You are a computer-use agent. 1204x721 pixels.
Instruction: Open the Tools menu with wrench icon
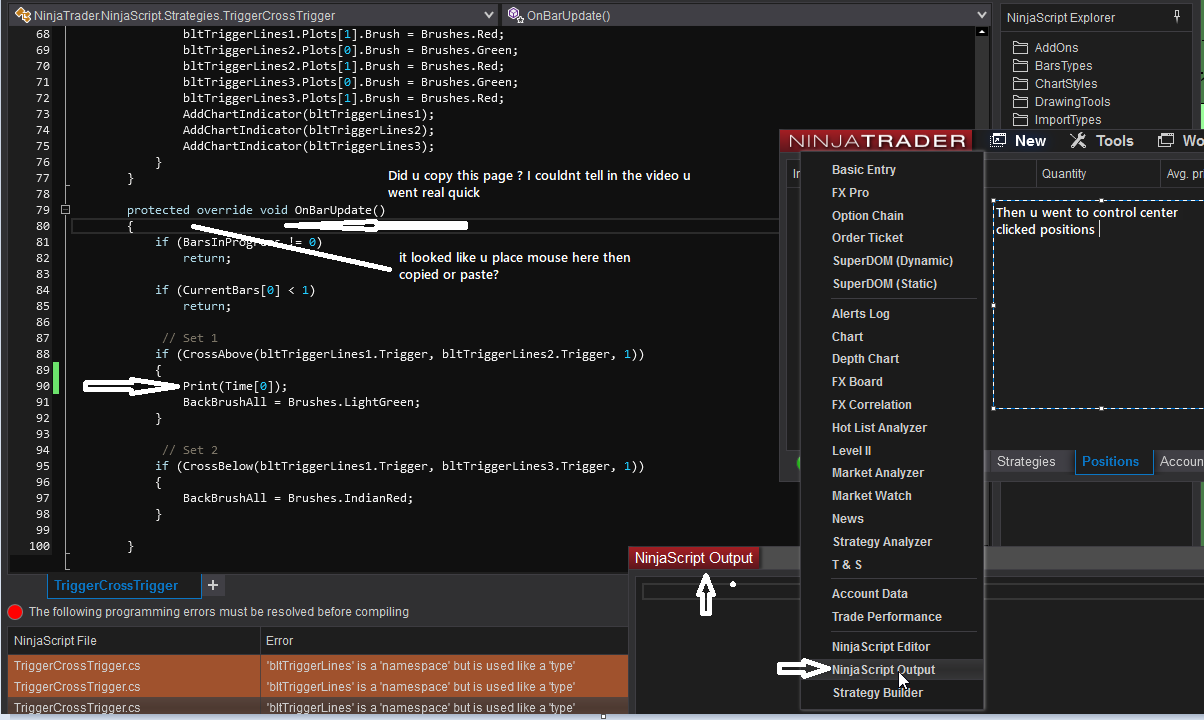[1102, 141]
